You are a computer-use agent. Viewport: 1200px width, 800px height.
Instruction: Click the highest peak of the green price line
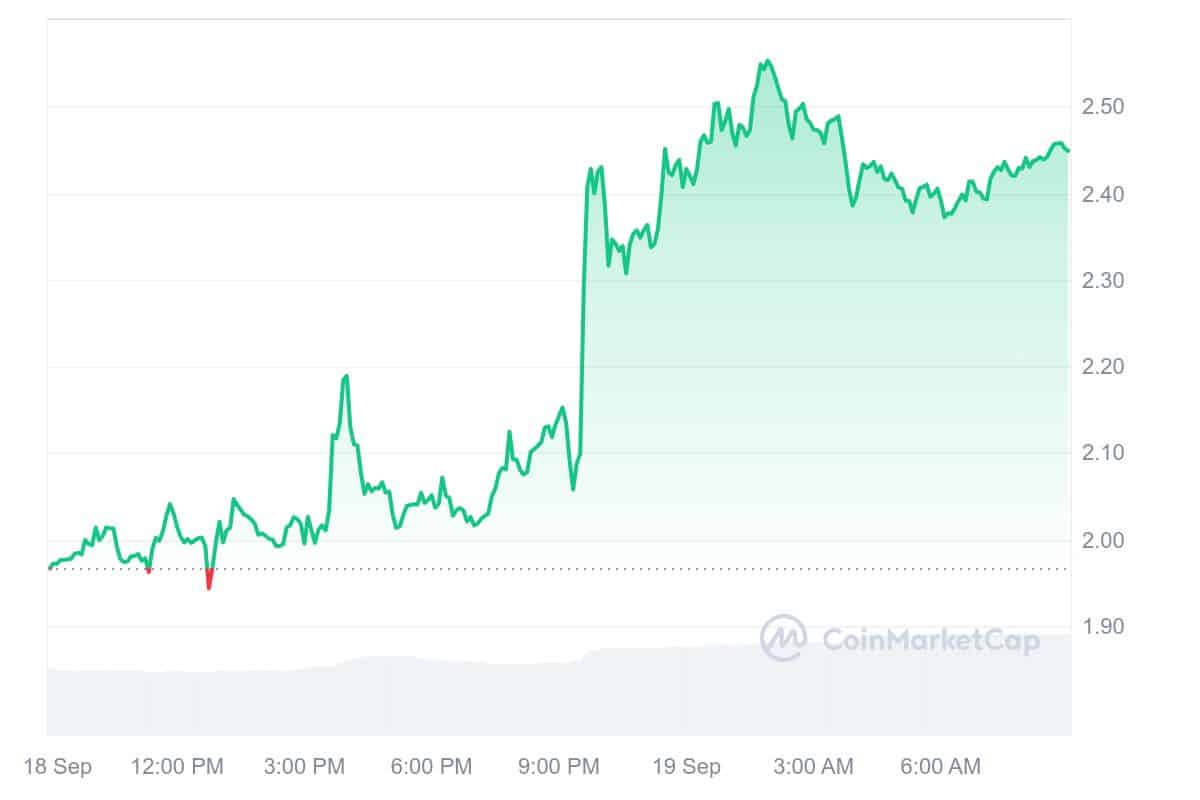[766, 61]
